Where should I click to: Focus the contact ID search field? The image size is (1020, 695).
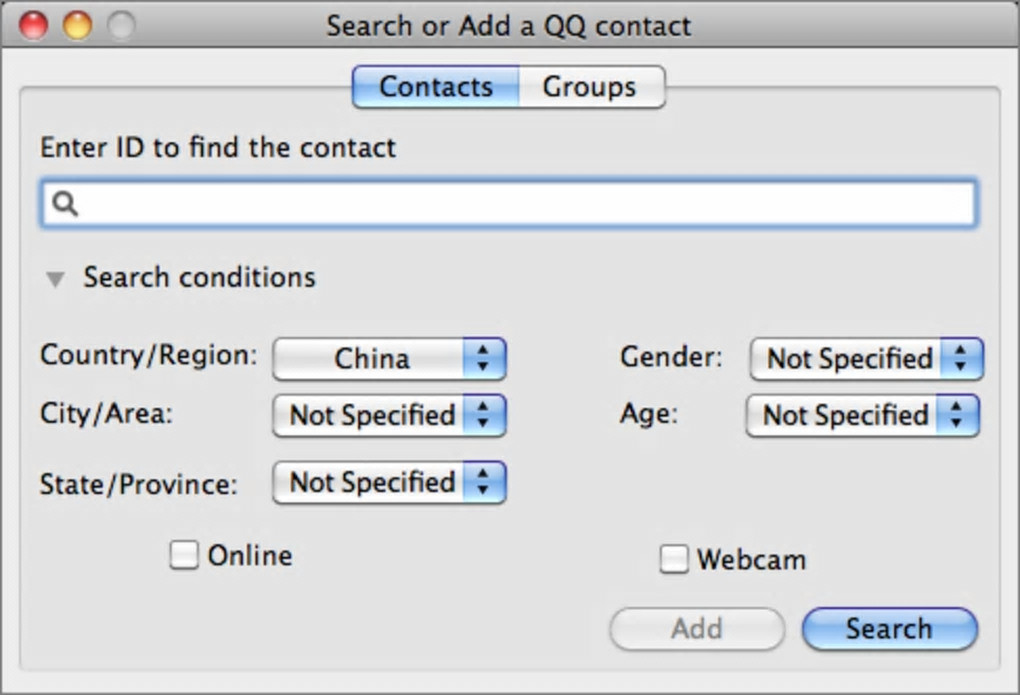point(520,205)
